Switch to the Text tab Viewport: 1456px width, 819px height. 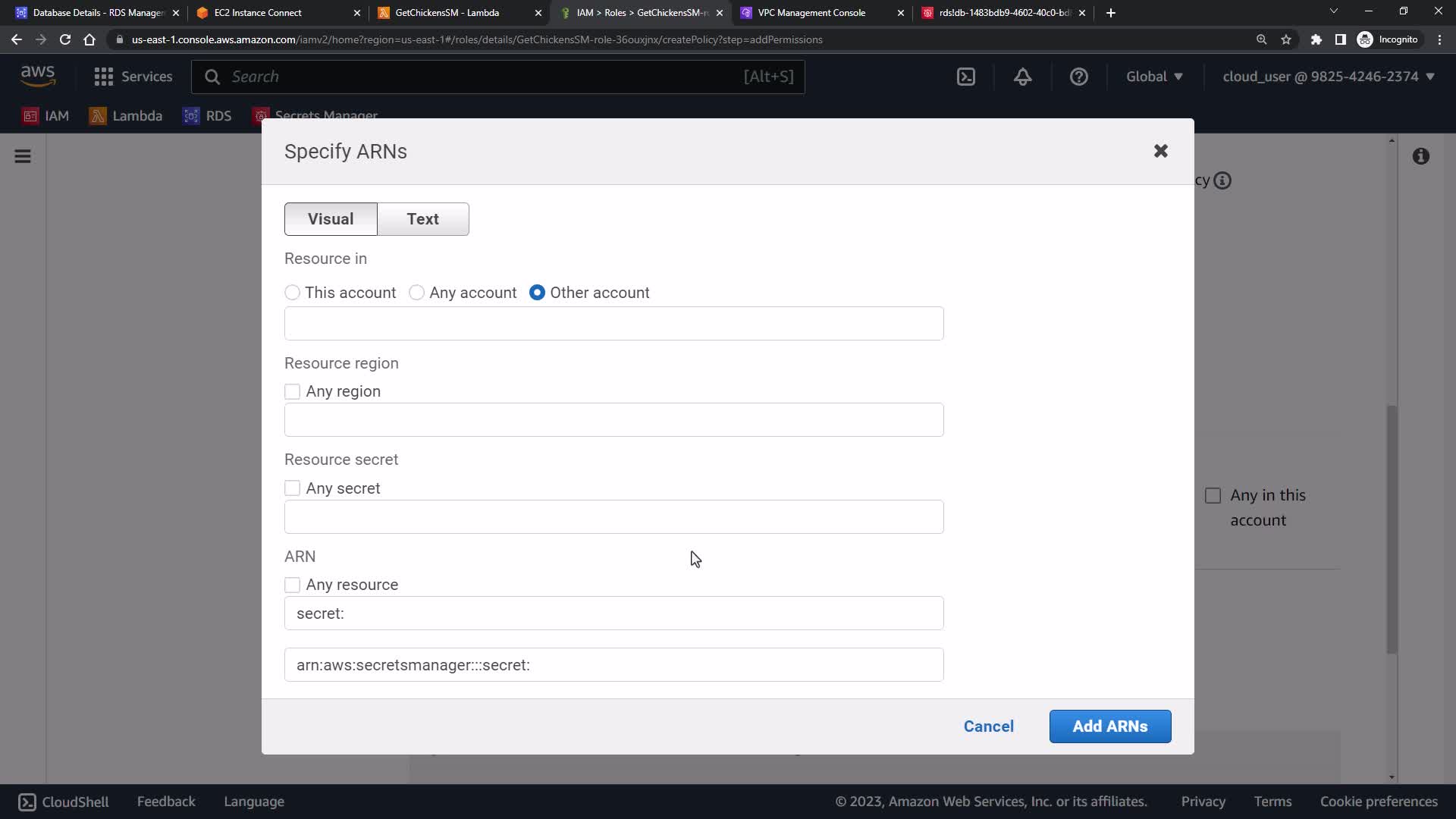pyautogui.click(x=422, y=219)
